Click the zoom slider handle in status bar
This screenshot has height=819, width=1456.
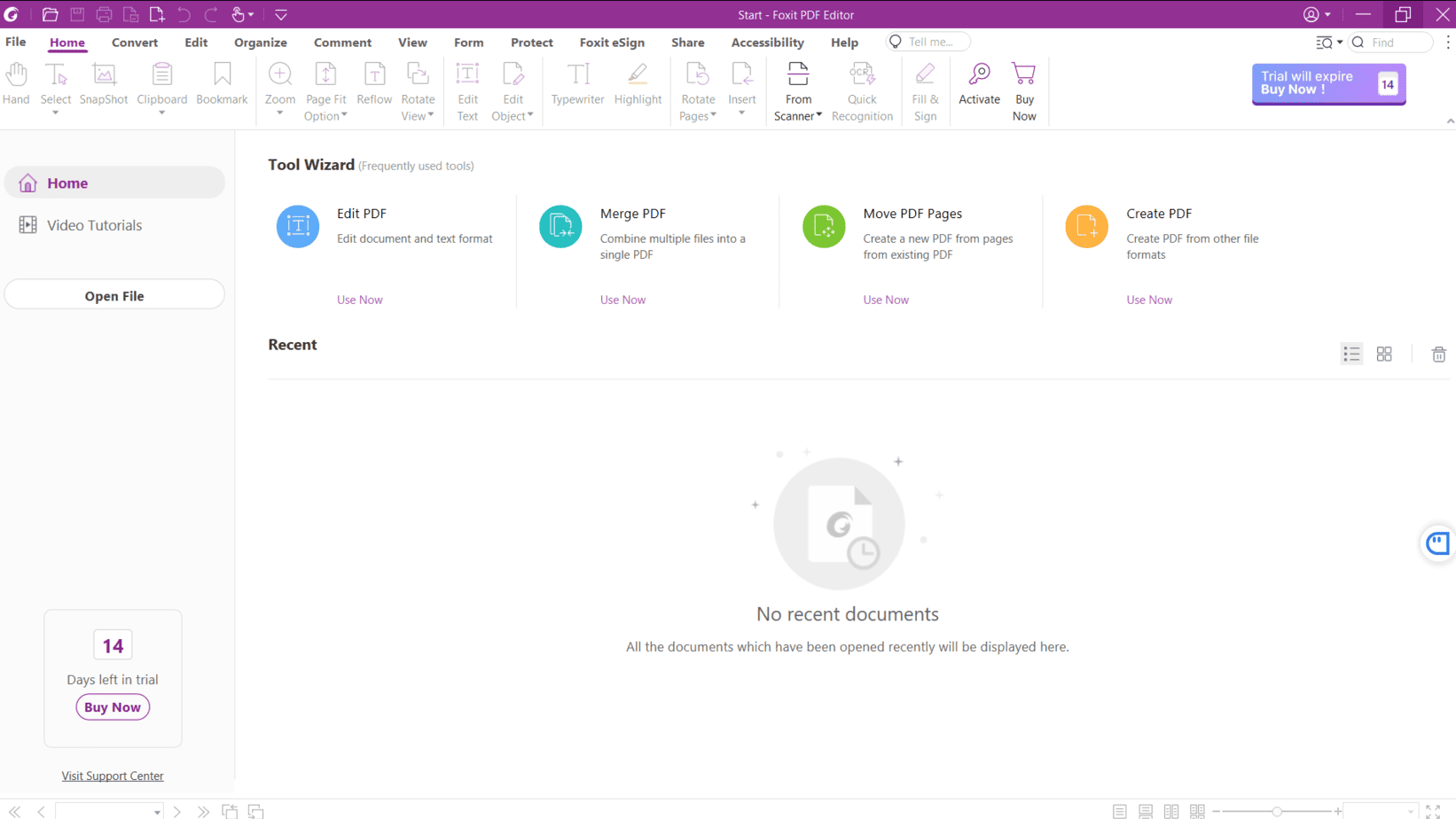[x=1277, y=811]
